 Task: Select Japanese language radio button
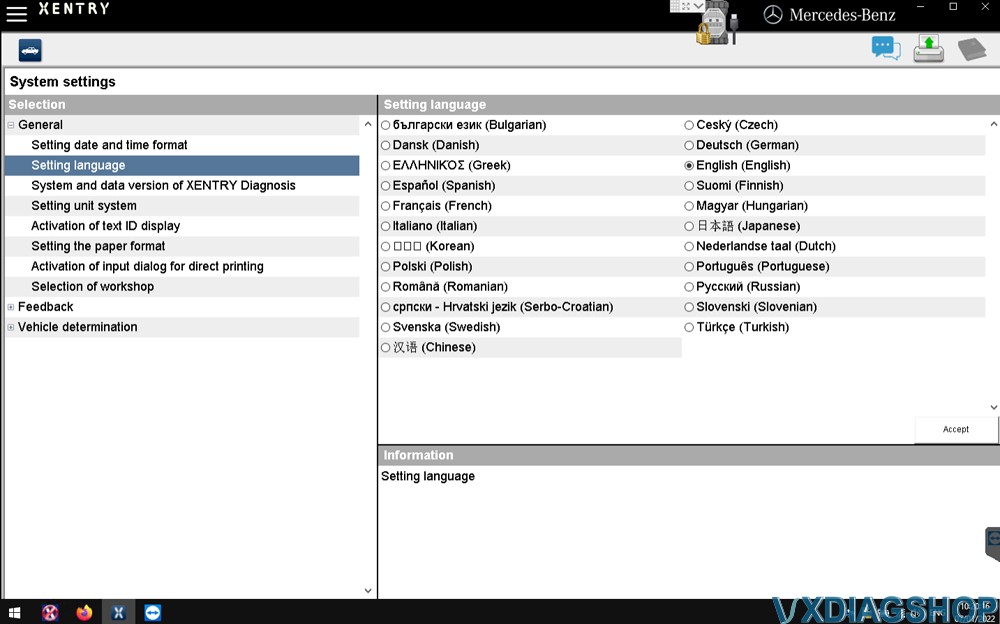[x=689, y=227]
